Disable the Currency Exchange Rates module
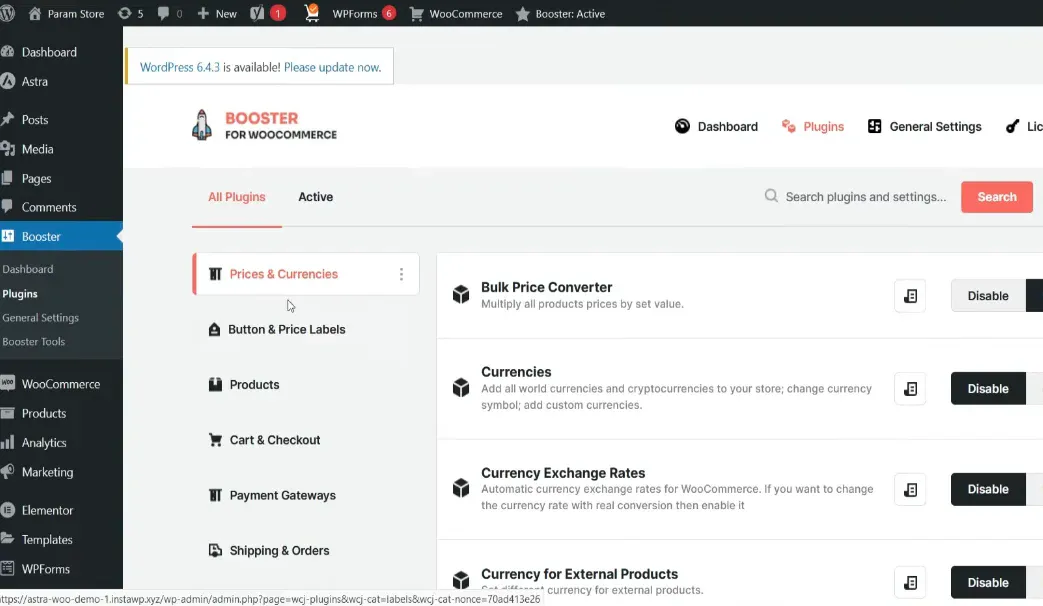Viewport: 1043px width, 606px height. click(x=987, y=489)
